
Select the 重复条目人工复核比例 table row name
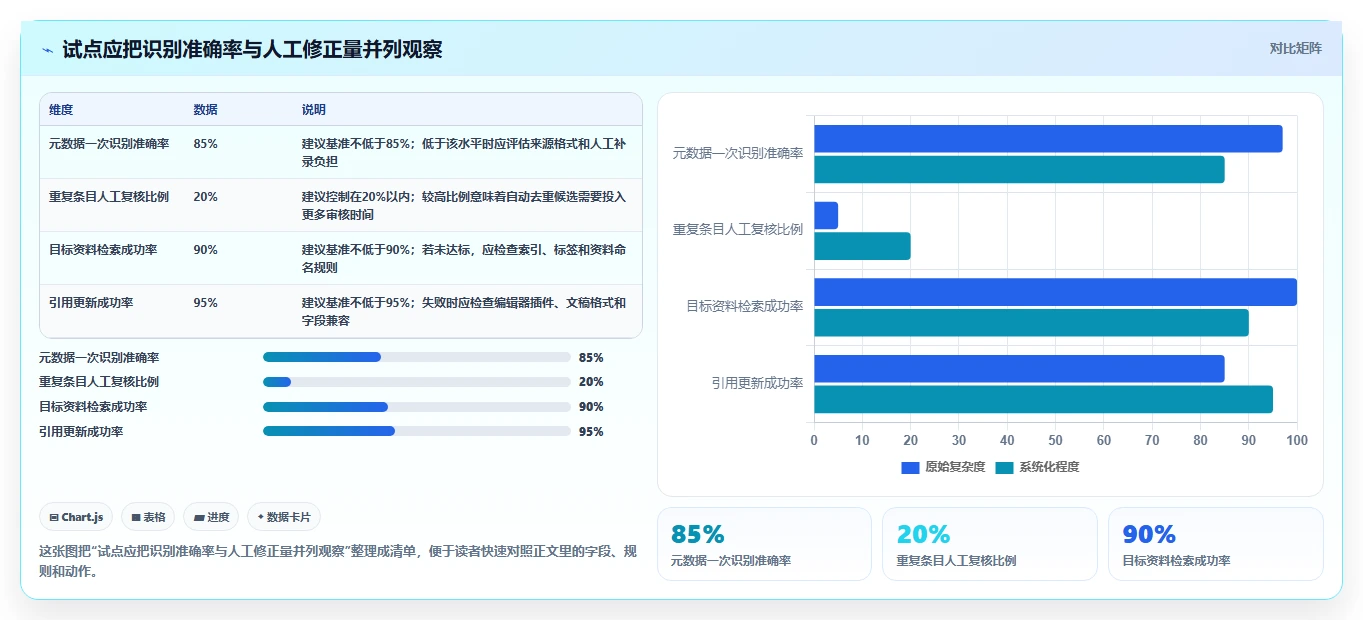point(109,197)
